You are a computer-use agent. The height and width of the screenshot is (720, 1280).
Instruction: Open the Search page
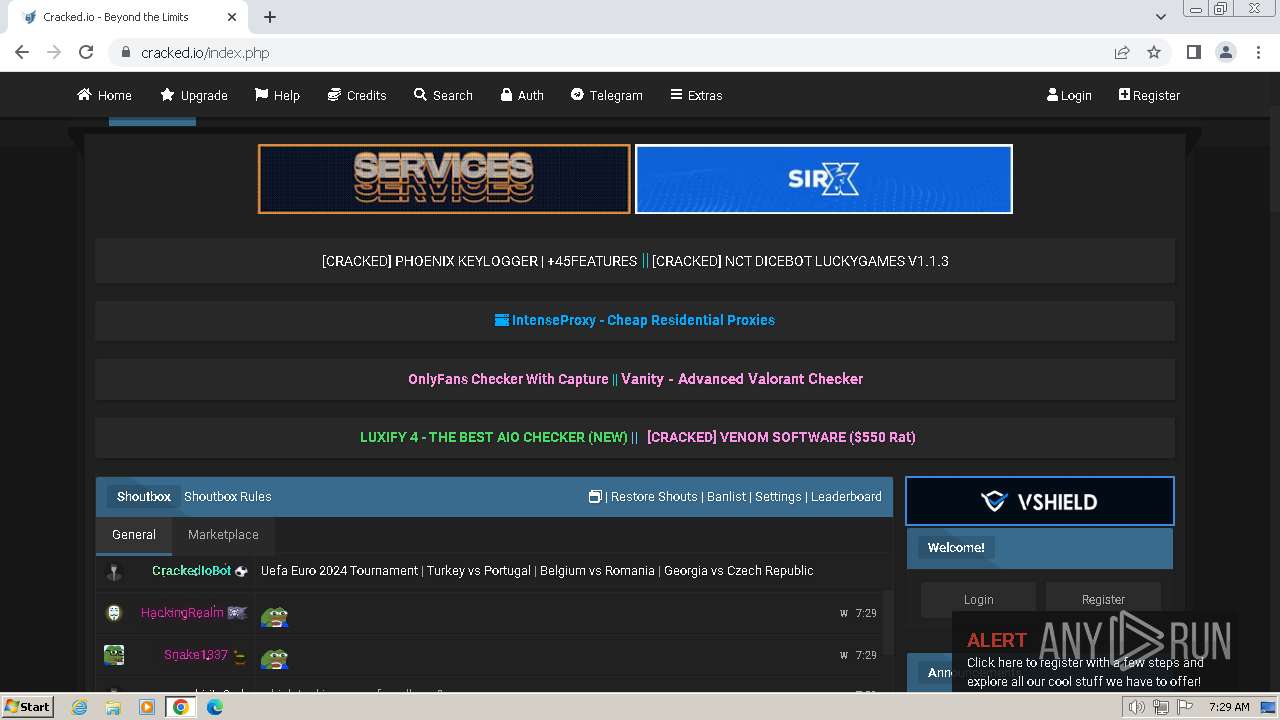pyautogui.click(x=443, y=95)
